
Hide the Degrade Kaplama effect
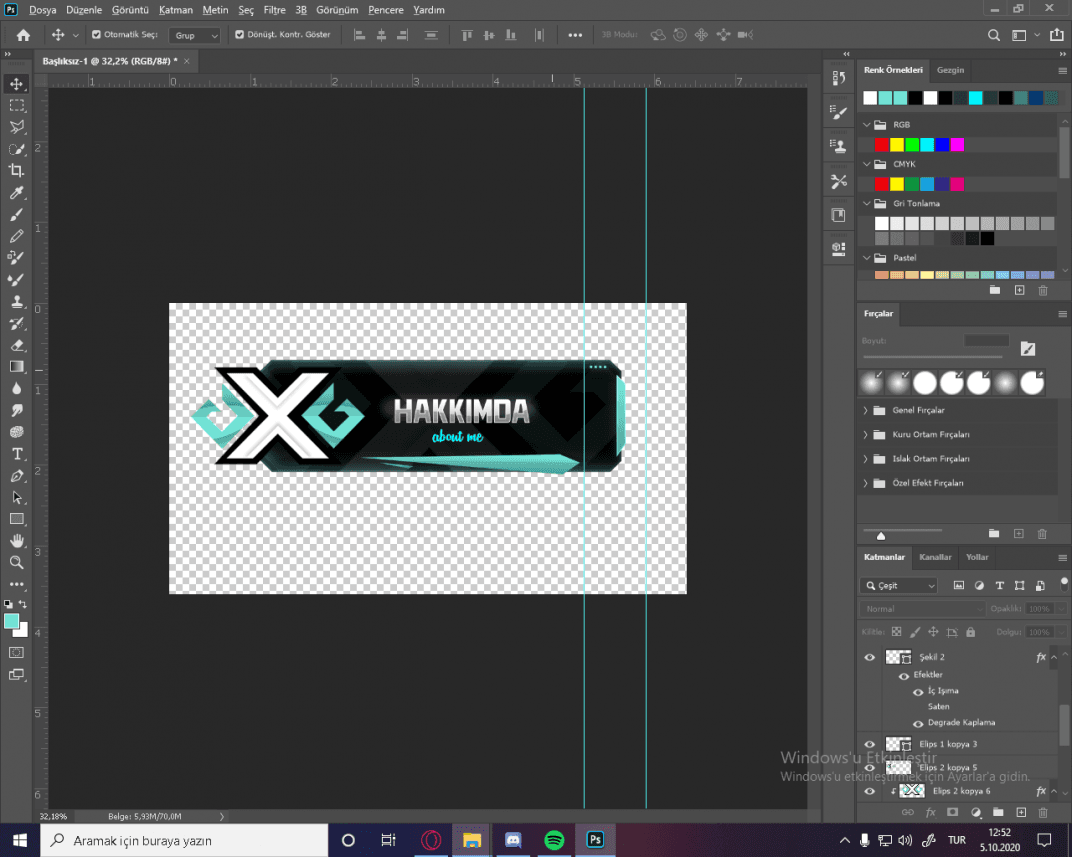click(x=918, y=724)
